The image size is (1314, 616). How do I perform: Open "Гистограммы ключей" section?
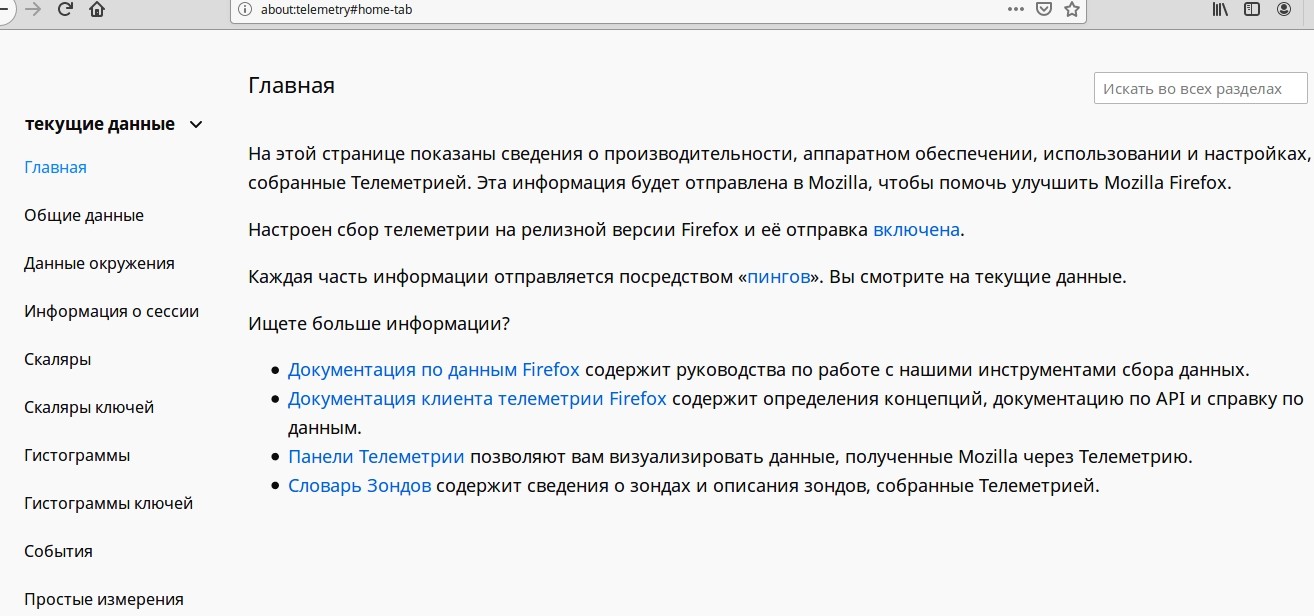coord(108,503)
